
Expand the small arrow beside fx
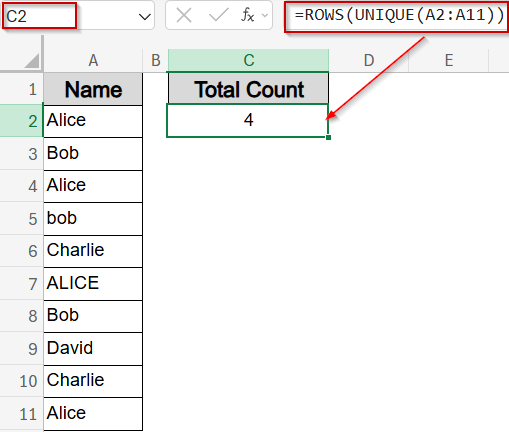coord(265,15)
